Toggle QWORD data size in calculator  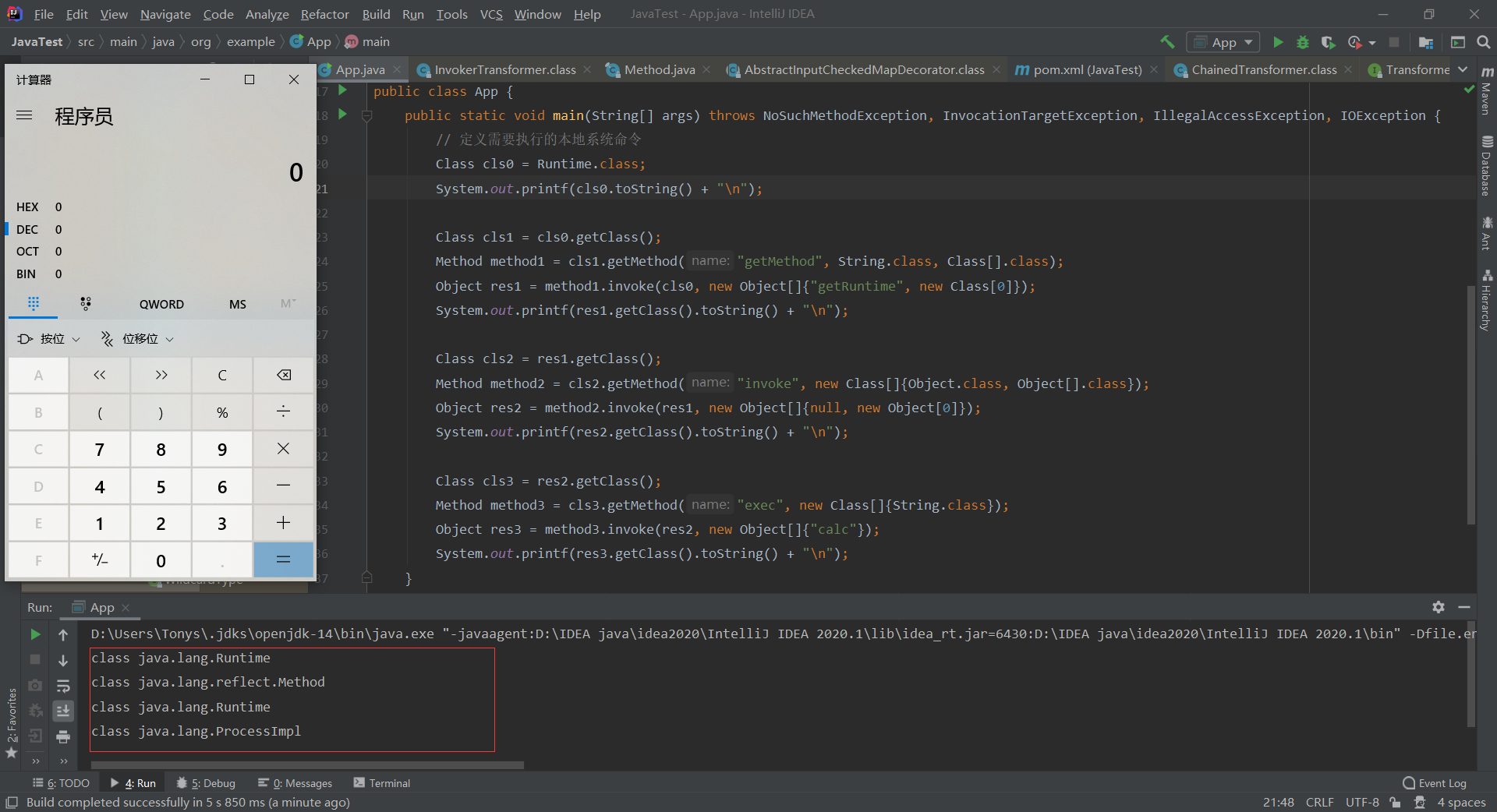coord(161,304)
